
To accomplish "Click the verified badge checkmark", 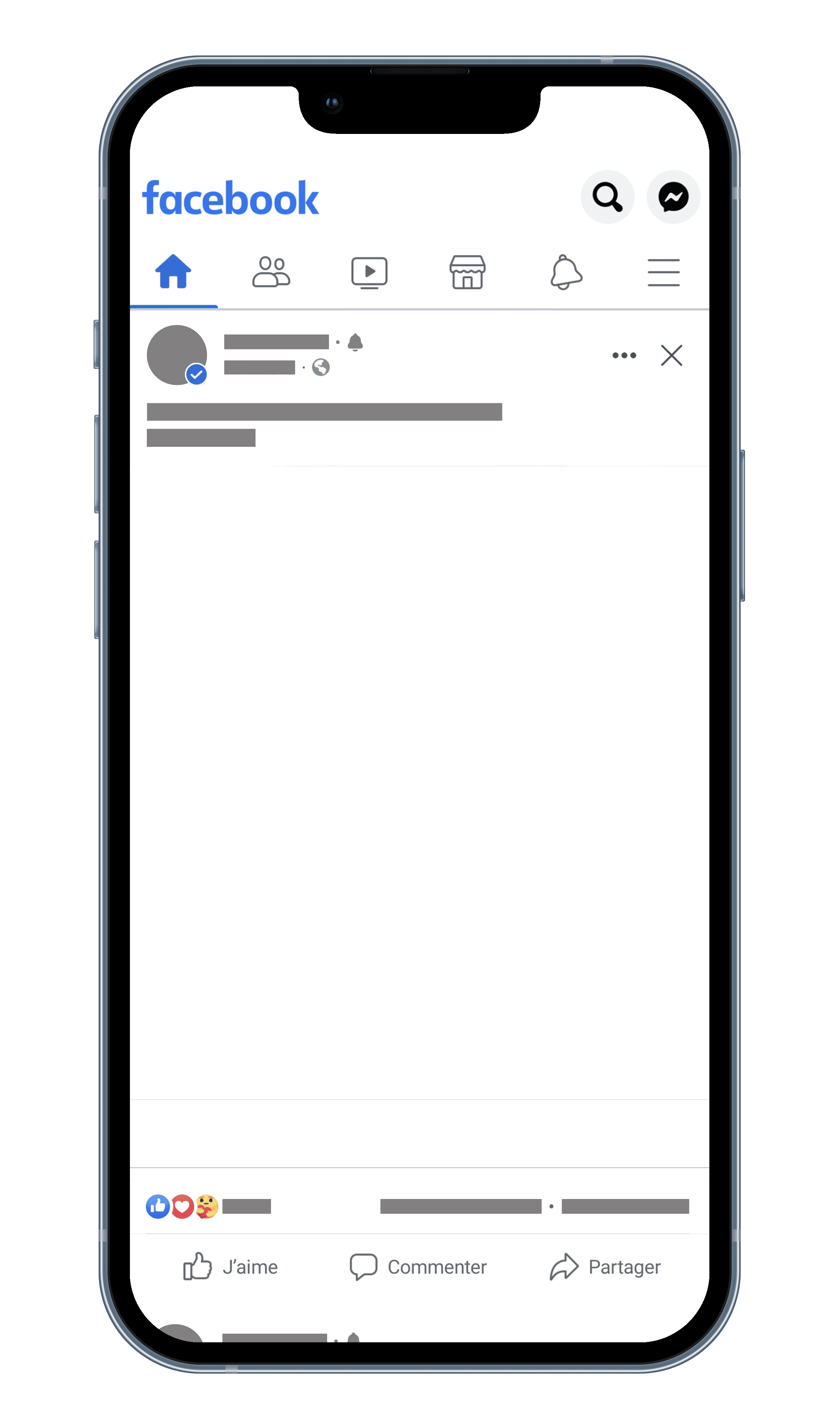I will (x=196, y=378).
